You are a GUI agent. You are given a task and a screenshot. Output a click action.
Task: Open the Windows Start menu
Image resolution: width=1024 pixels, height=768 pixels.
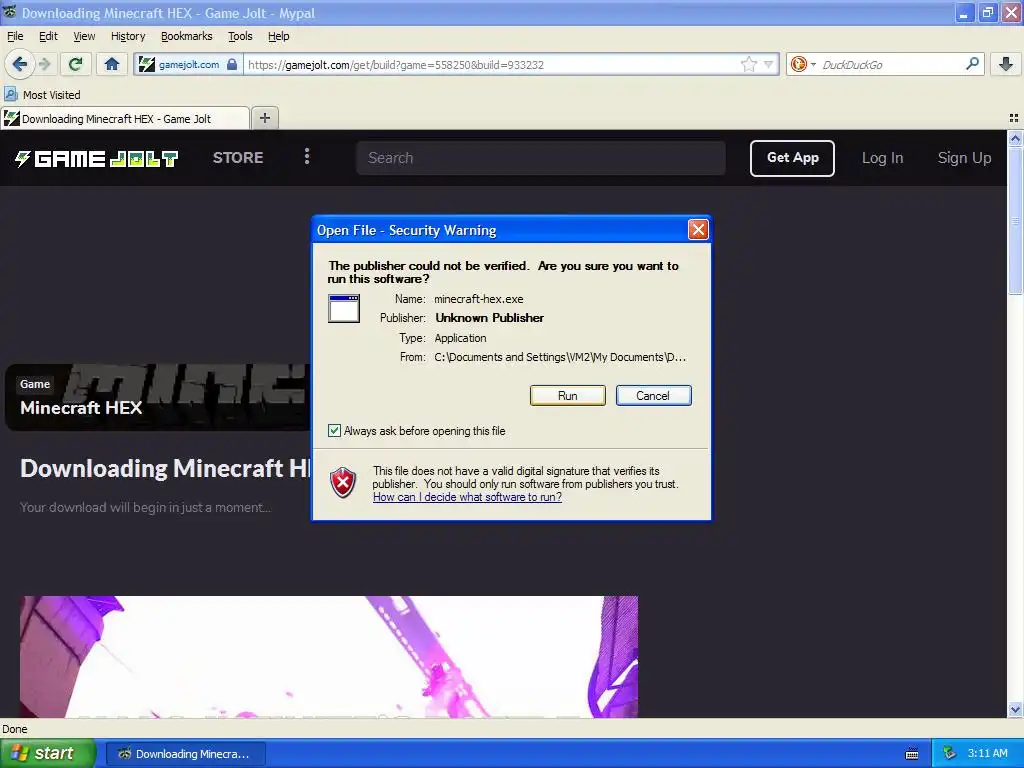tap(48, 753)
